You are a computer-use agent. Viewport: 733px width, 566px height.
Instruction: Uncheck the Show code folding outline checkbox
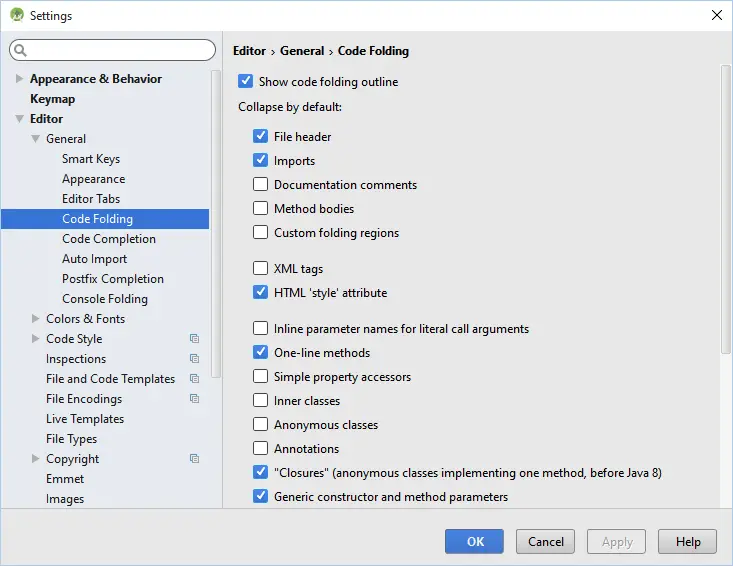(246, 82)
